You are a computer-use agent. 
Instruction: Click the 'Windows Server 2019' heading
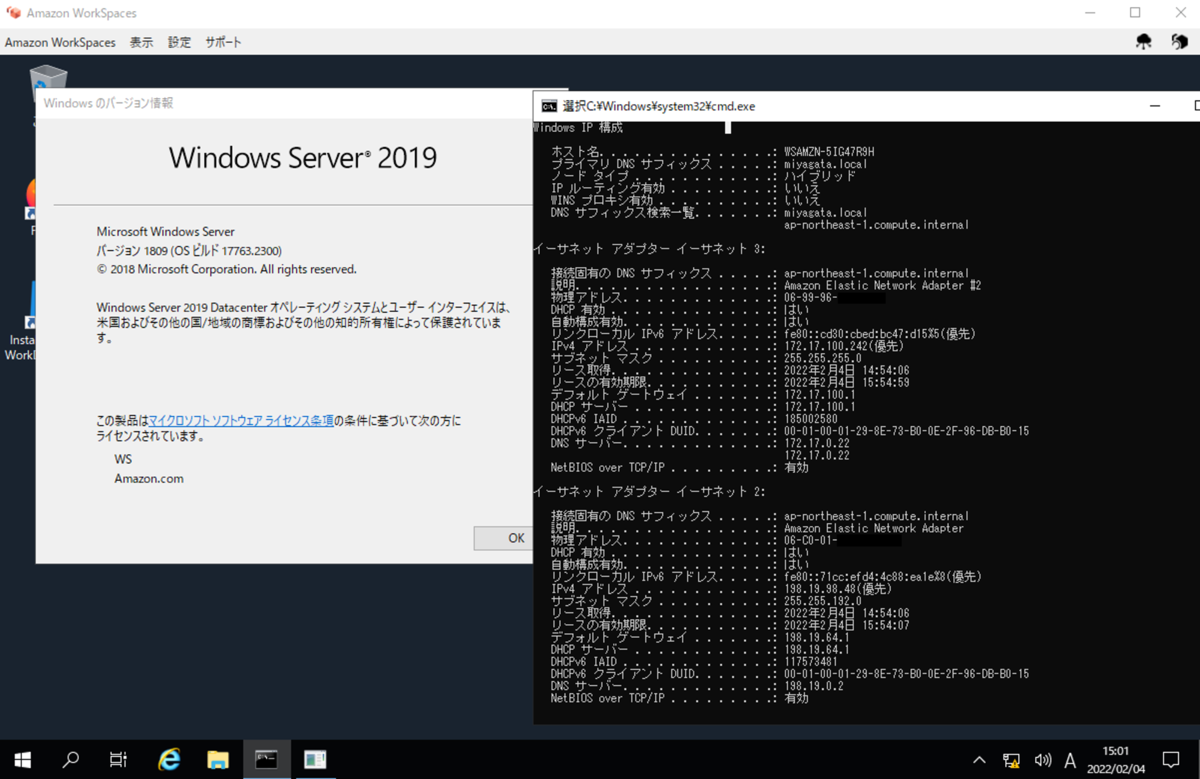[302, 157]
